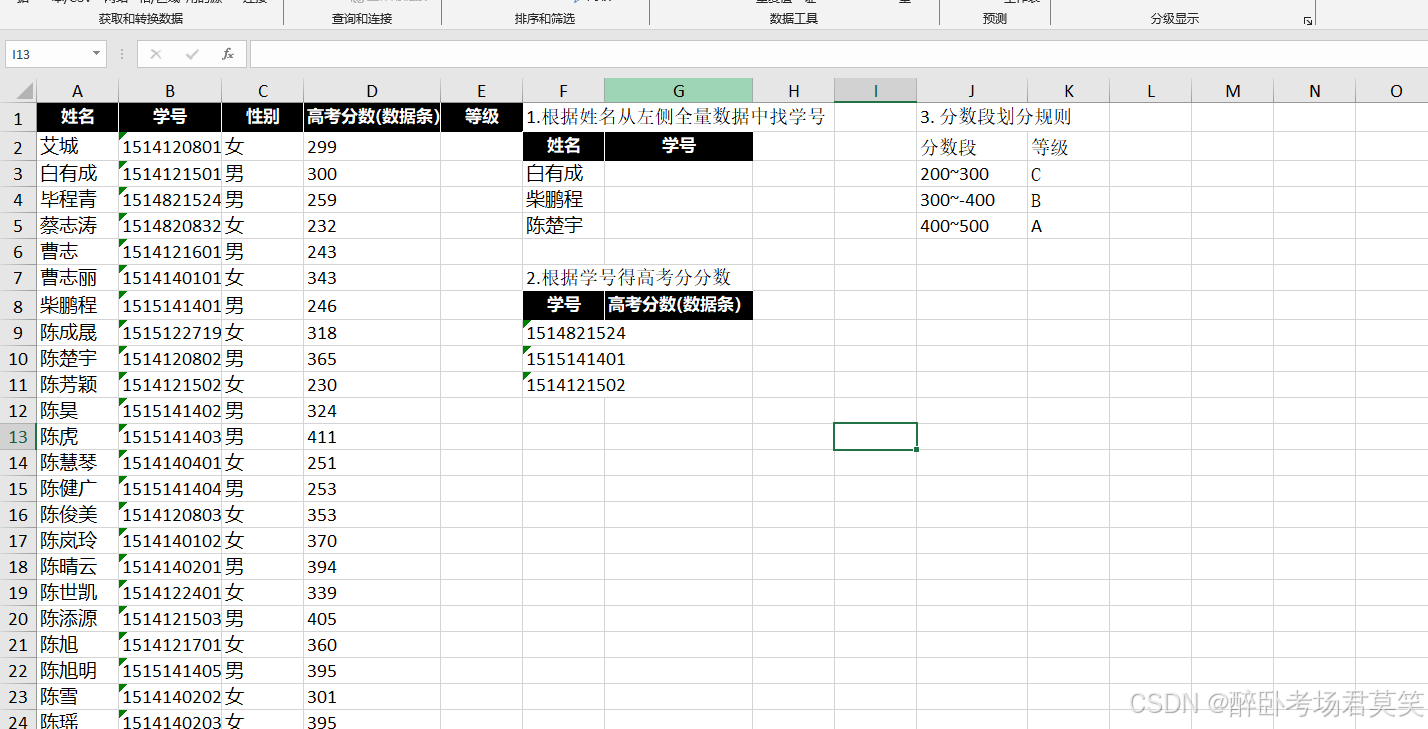This screenshot has width=1428, height=729.
Task: Select row 20 header
Action: point(18,619)
